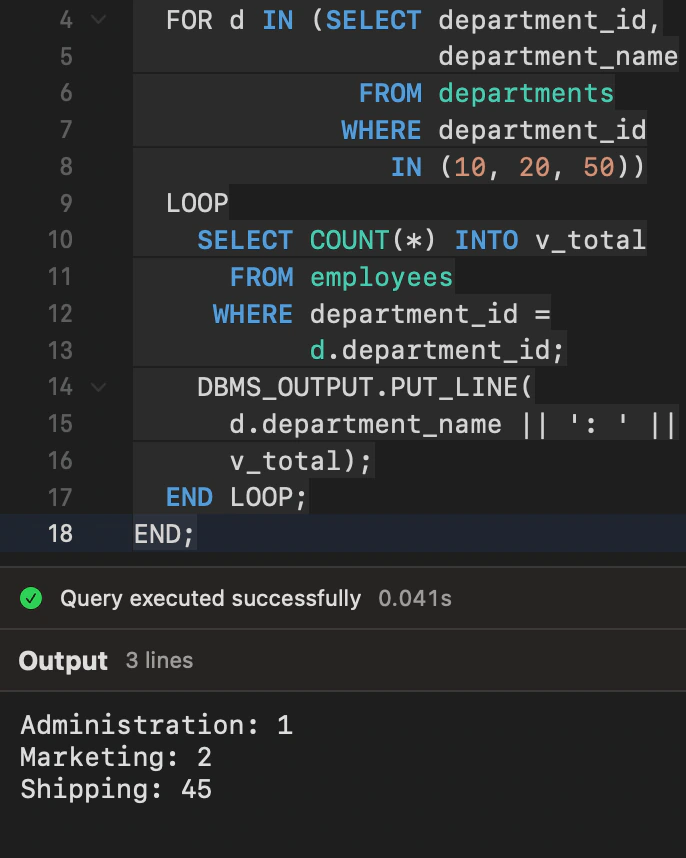This screenshot has height=858, width=686.
Task: Click the 'departments' table name on line 6
Action: 526,94
